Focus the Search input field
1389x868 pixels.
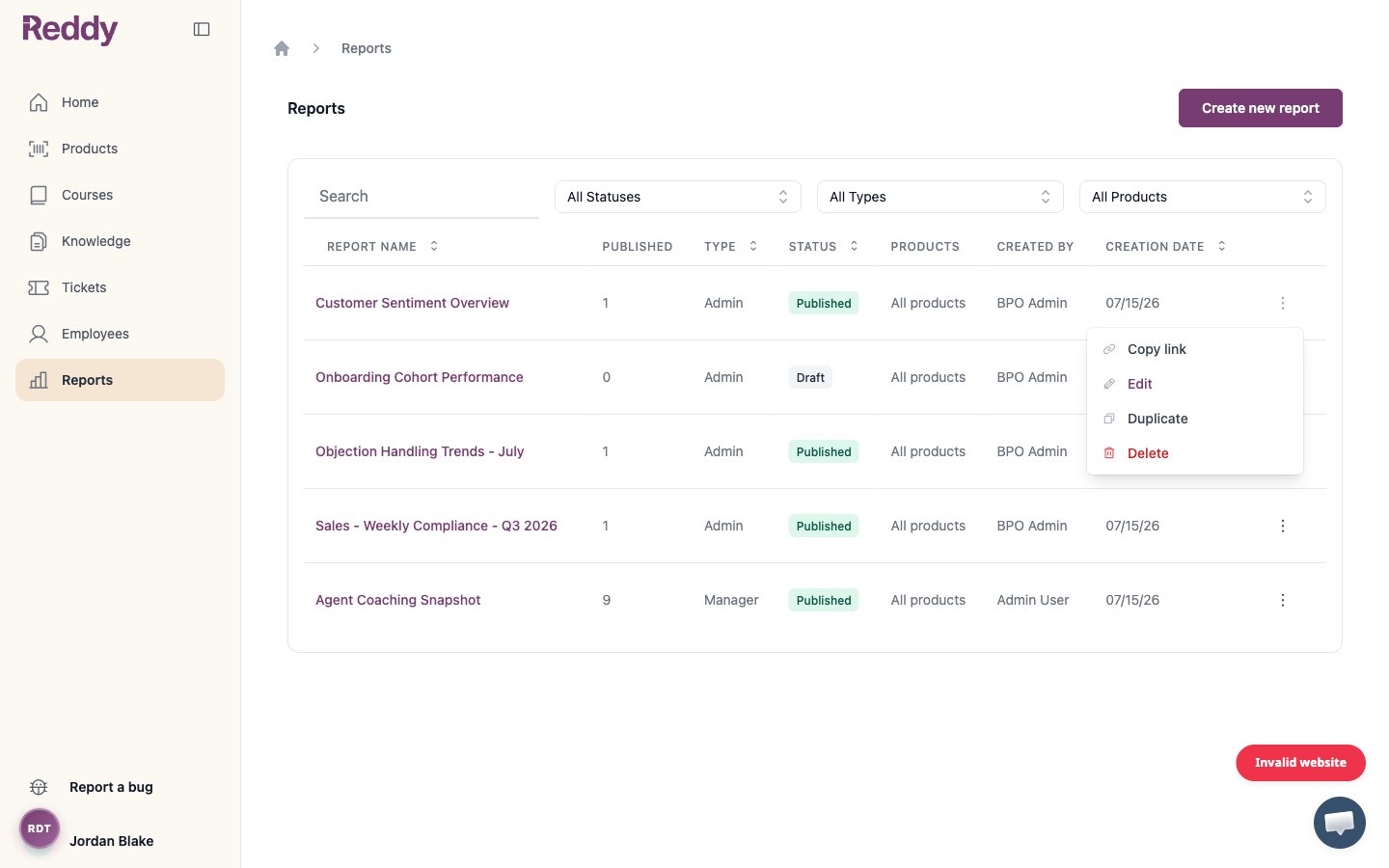coord(422,197)
